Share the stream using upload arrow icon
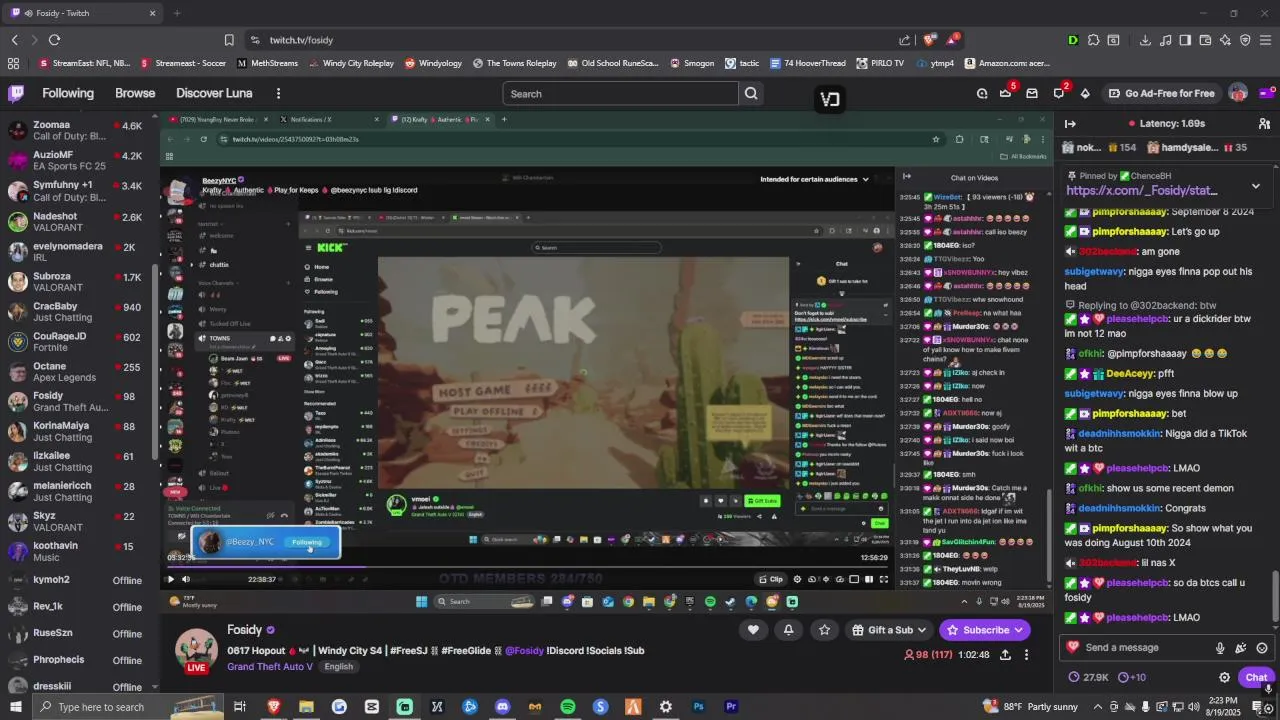Screen dimensions: 1280x720 pyautogui.click(x=1005, y=655)
